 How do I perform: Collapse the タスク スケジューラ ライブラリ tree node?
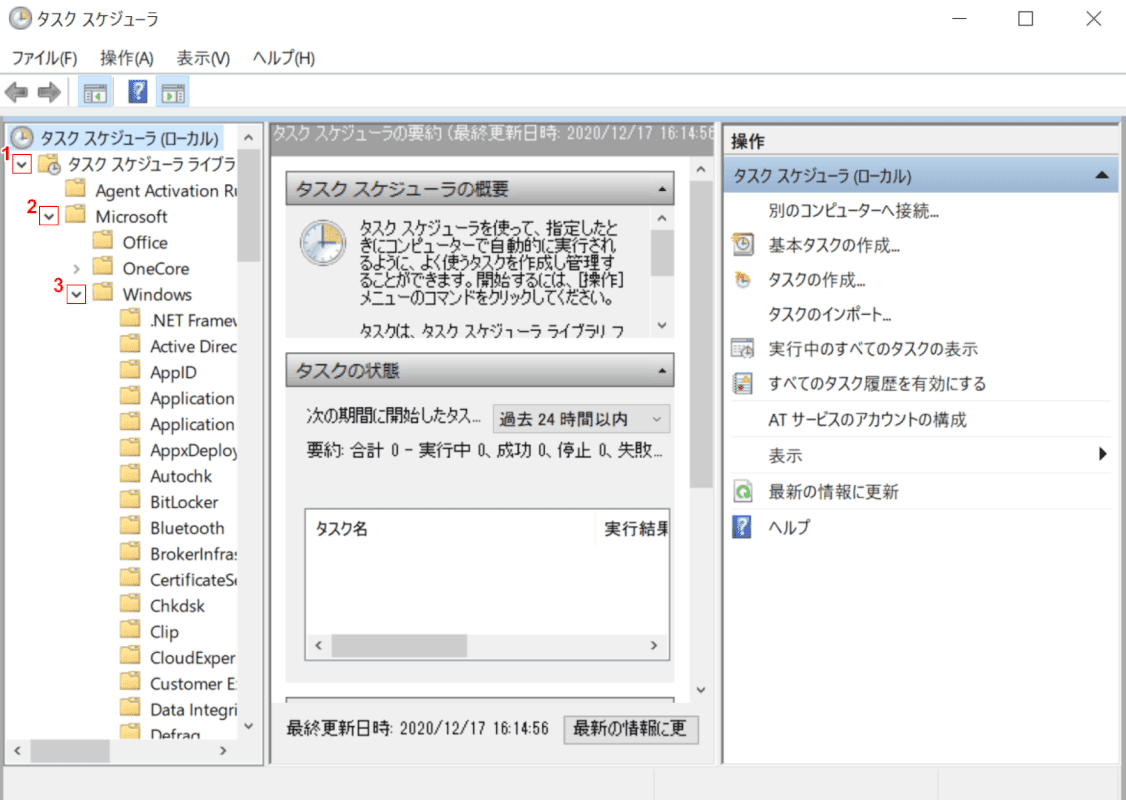(22, 164)
